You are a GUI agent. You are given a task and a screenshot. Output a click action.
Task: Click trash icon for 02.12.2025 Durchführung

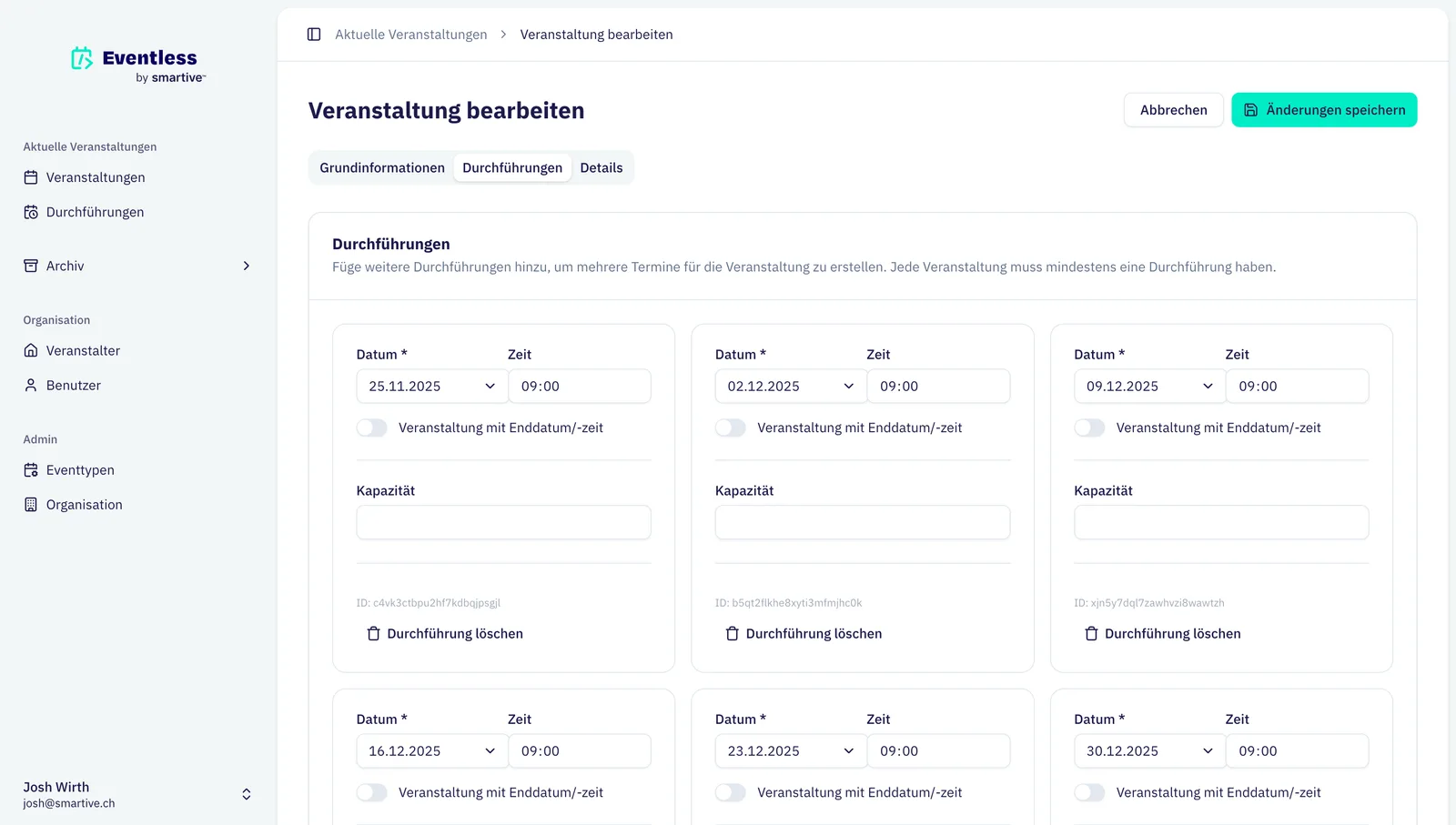point(733,634)
